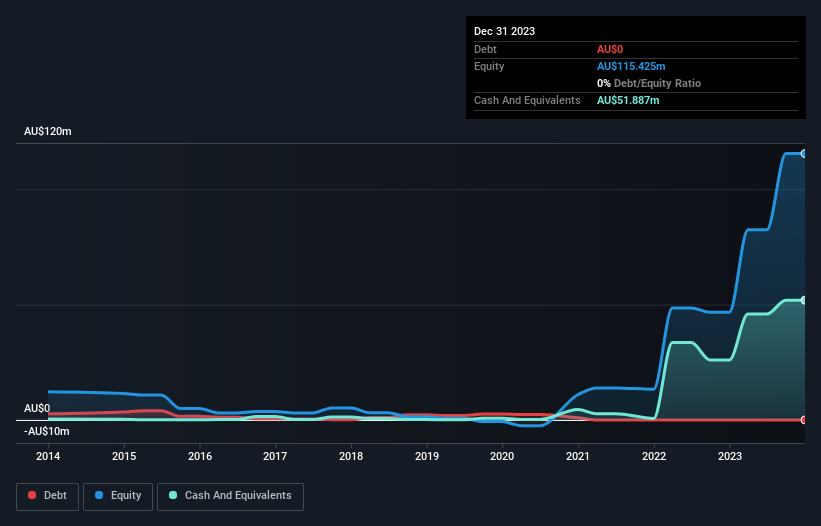Click the 2014 x-axis label
The height and width of the screenshot is (526, 821).
point(48,456)
